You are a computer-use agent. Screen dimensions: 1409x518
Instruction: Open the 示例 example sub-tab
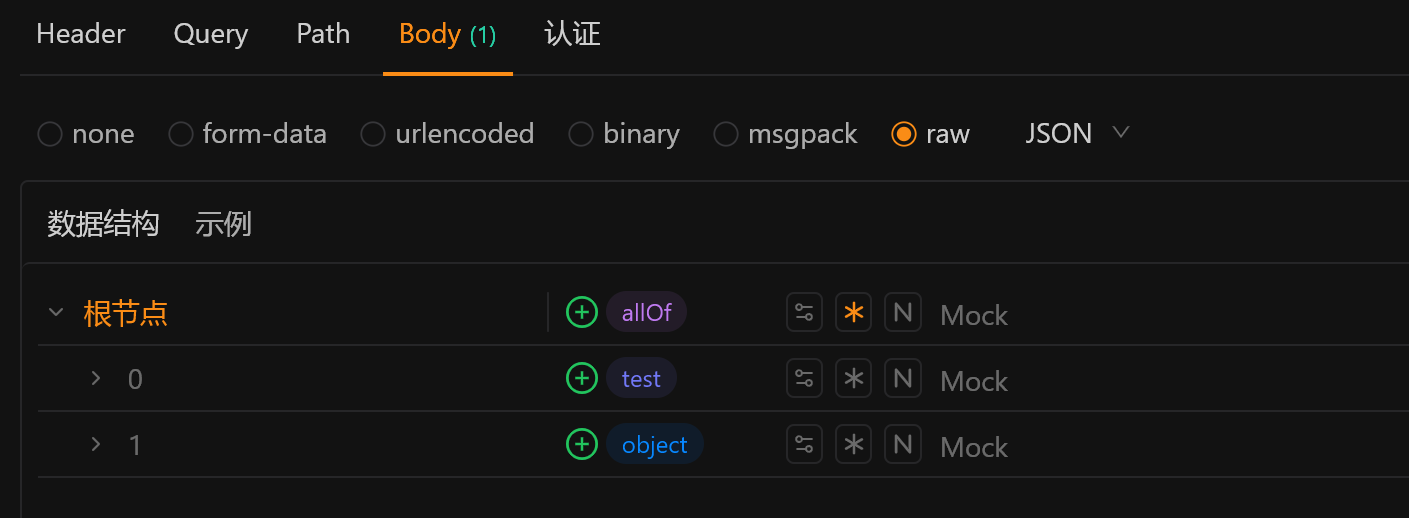point(223,224)
